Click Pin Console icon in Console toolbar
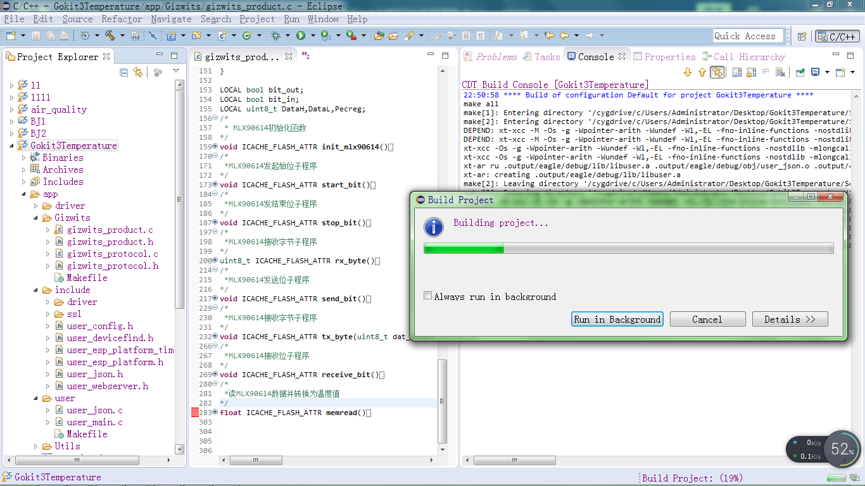Viewport: 865px width, 486px height. (x=800, y=73)
